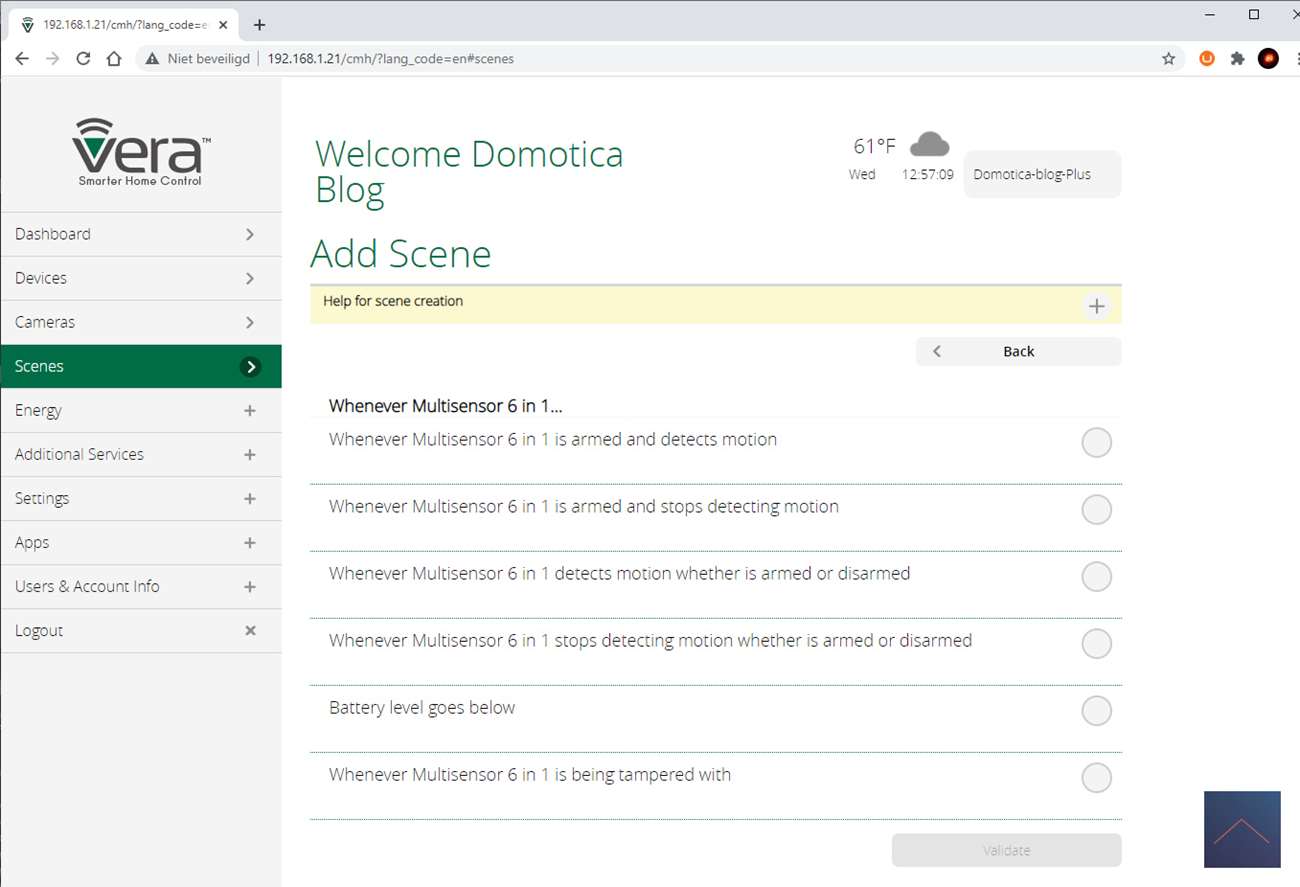The height and width of the screenshot is (887, 1300).
Task: Click the scroll-to-top arrow square
Action: 1242,829
